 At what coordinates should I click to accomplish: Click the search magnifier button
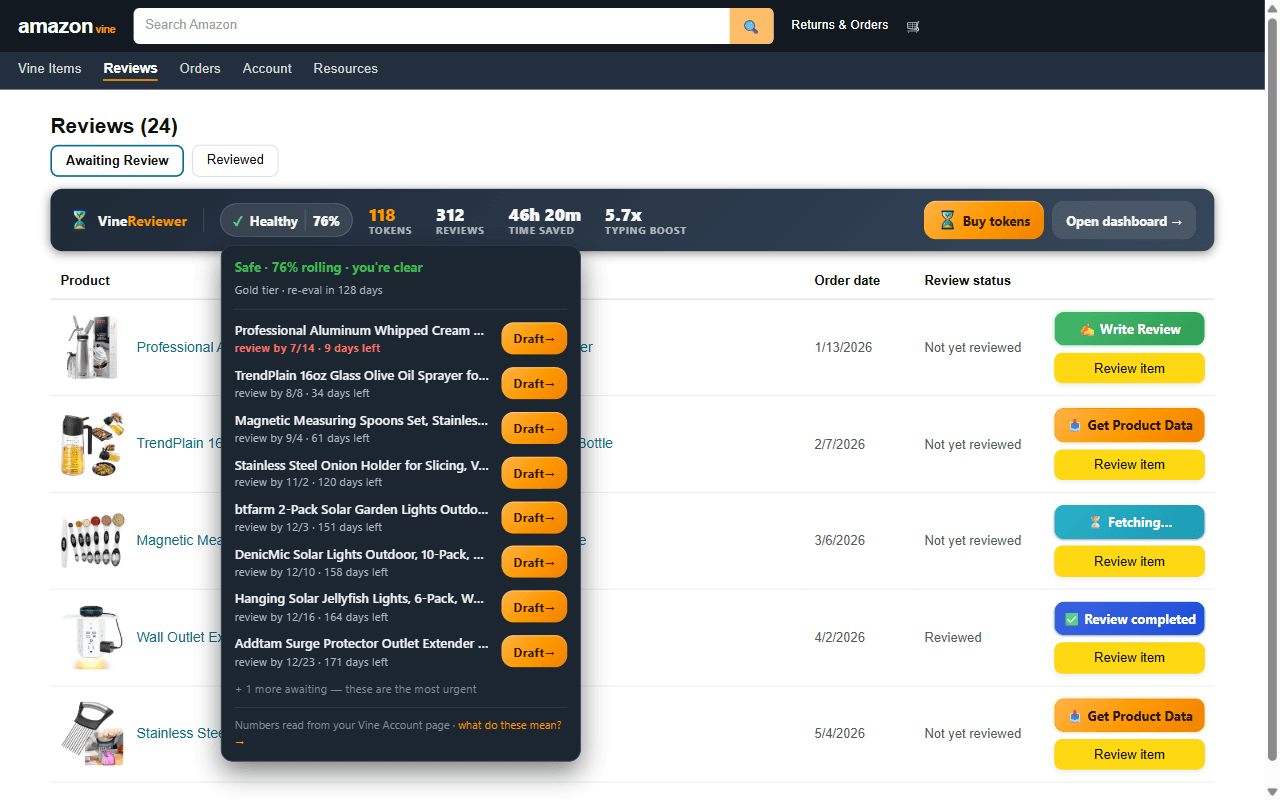point(751,26)
